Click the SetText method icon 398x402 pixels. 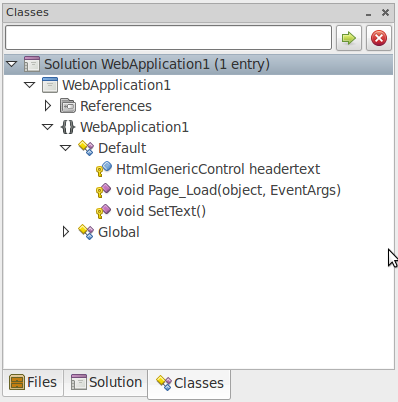pos(104,211)
